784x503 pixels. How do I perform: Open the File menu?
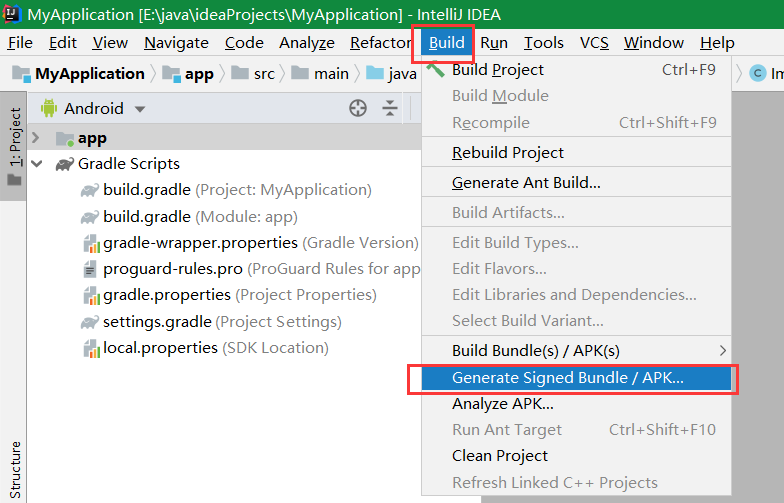tap(20, 43)
